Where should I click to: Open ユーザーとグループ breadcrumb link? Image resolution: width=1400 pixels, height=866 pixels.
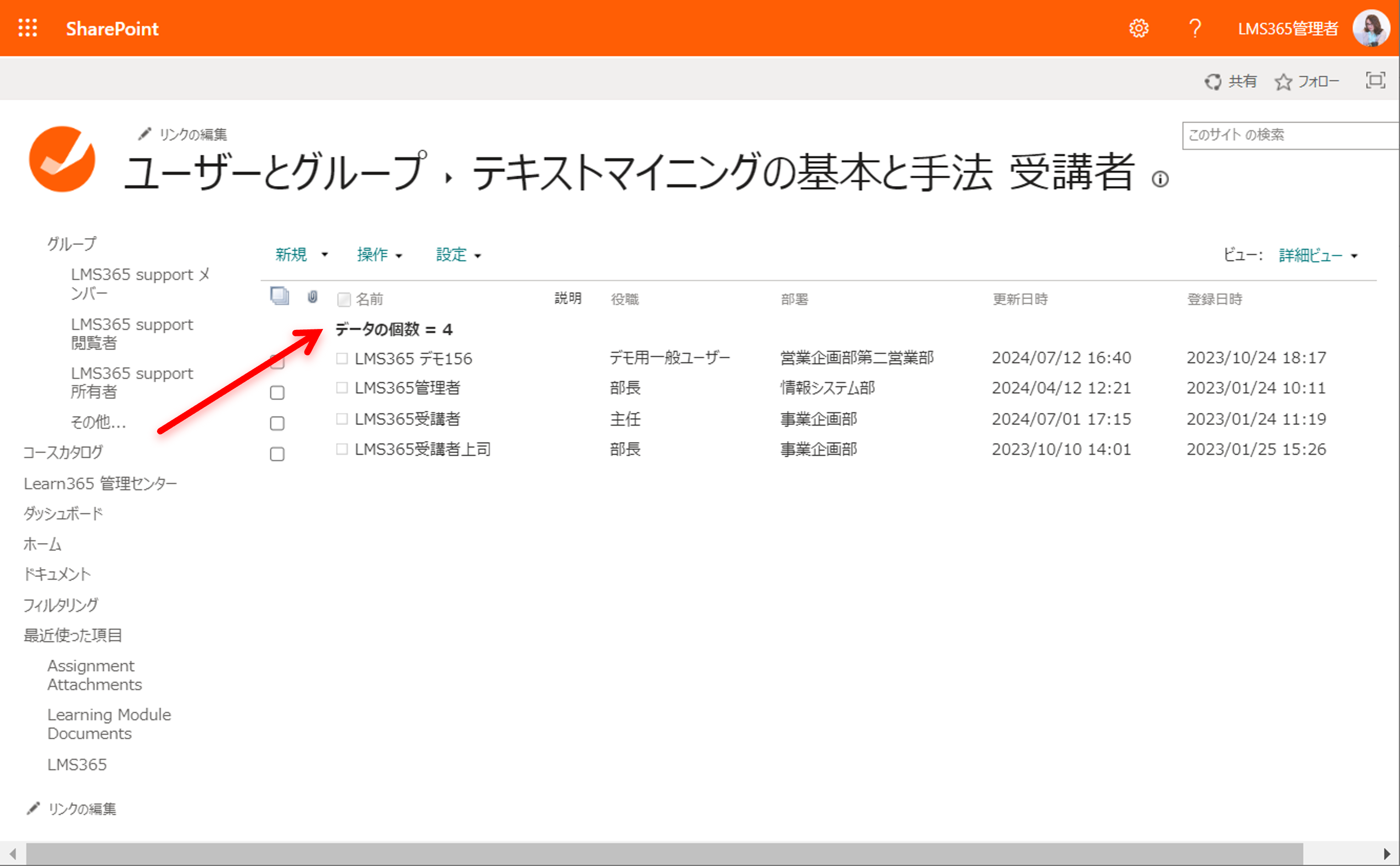click(x=276, y=172)
